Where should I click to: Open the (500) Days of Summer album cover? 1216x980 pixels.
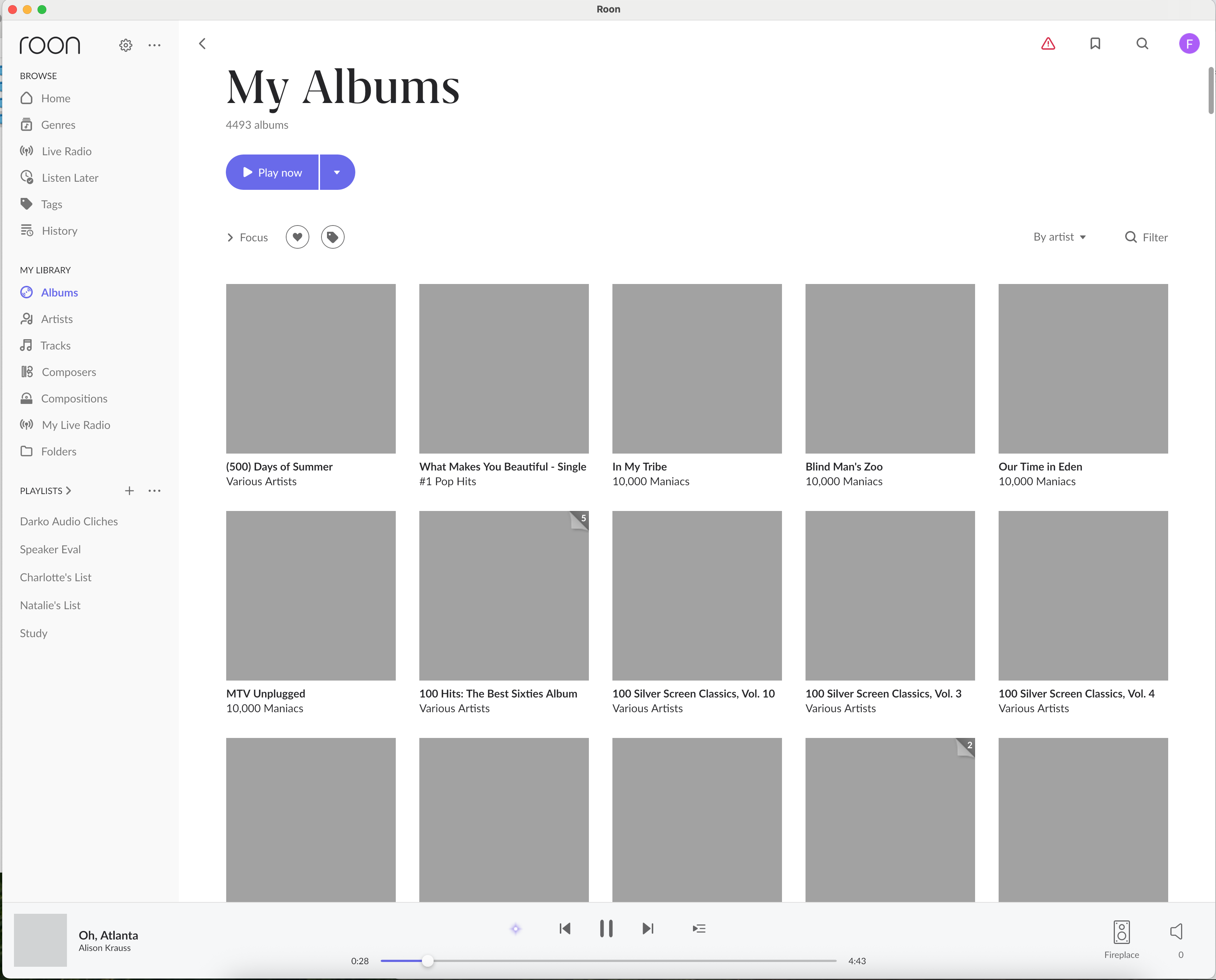pyautogui.click(x=311, y=369)
